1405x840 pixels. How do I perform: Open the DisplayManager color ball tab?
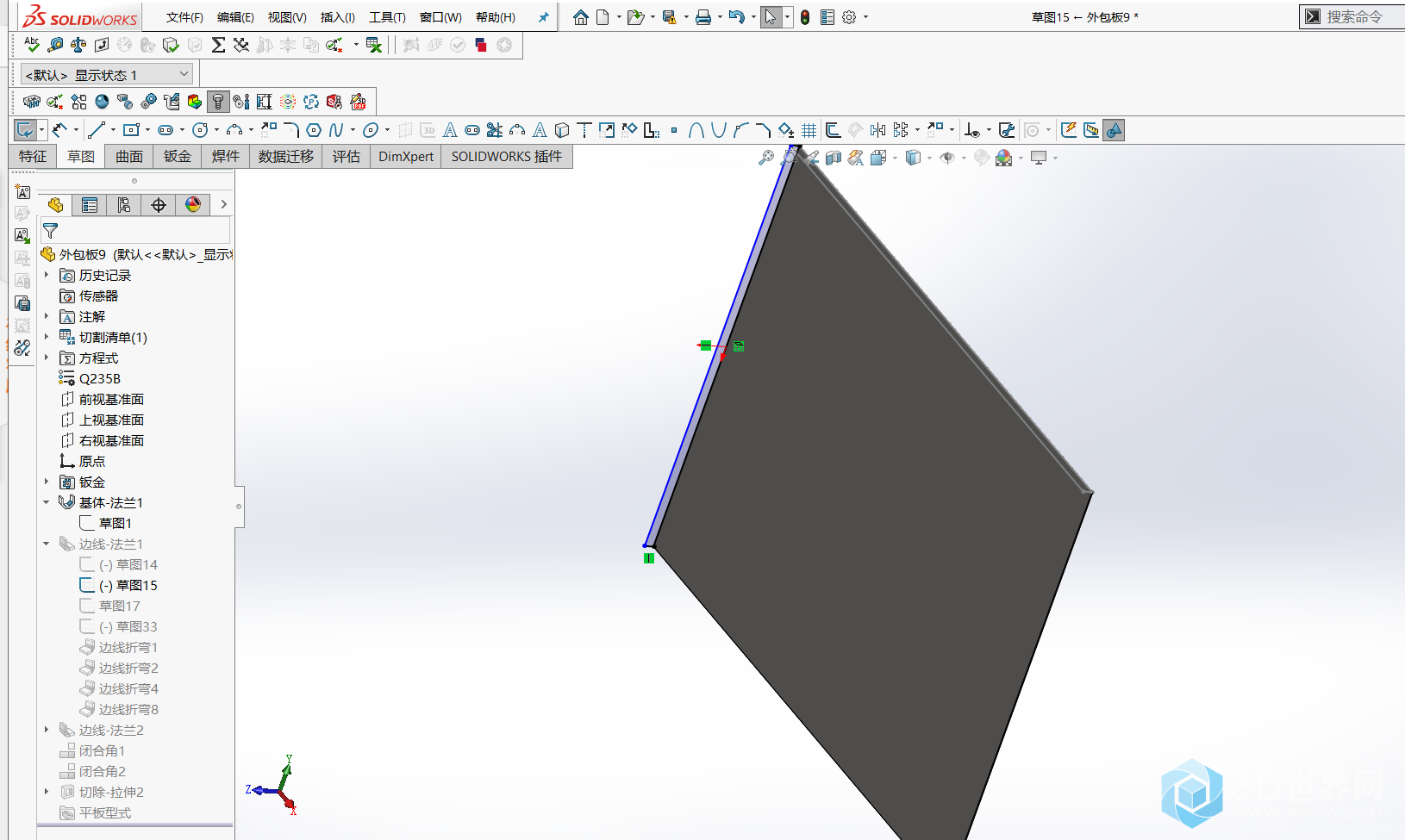(x=193, y=204)
